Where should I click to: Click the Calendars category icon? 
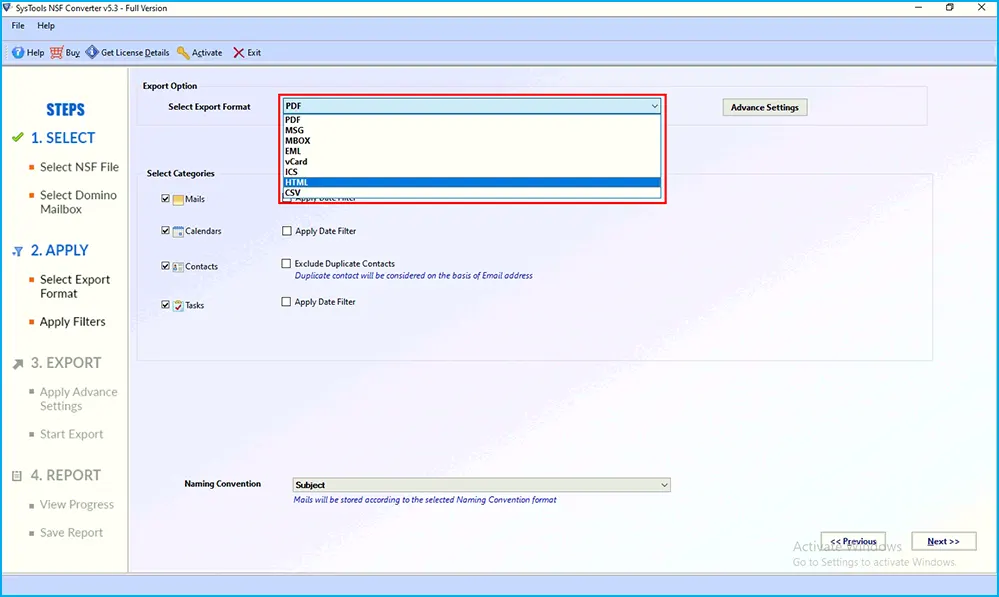click(178, 231)
